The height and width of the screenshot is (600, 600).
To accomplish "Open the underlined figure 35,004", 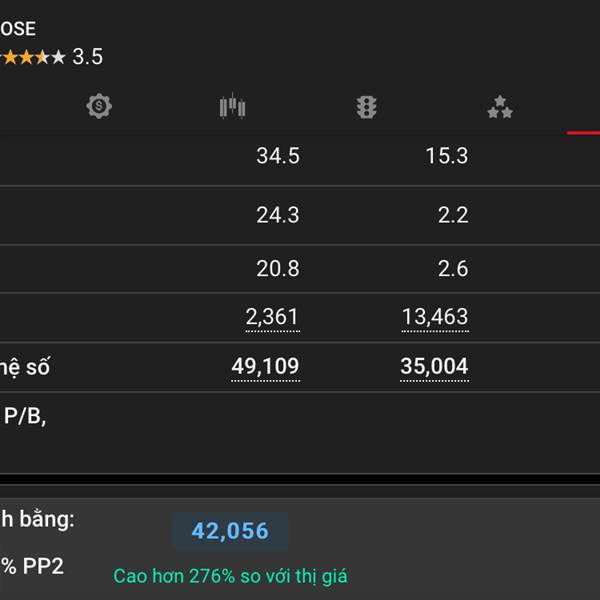I will (x=434, y=367).
